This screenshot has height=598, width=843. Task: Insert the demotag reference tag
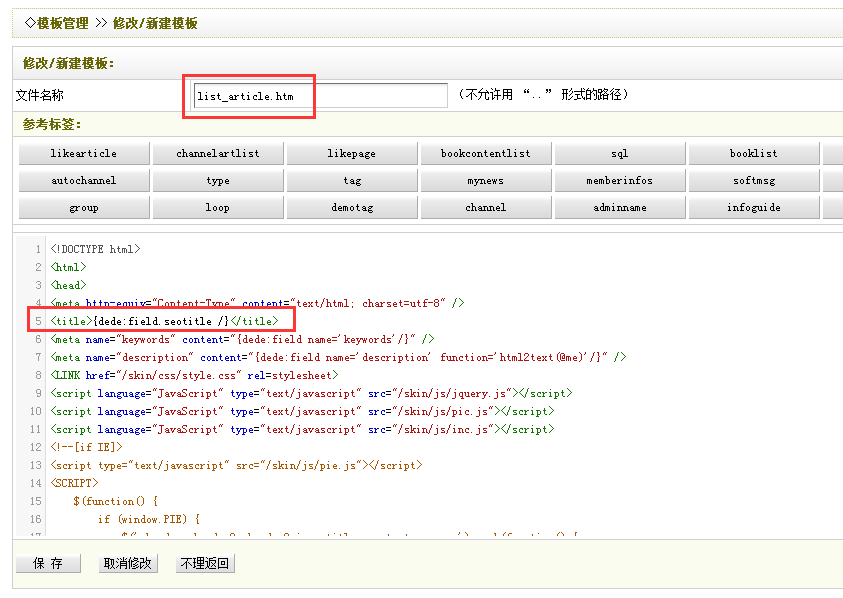point(352,208)
